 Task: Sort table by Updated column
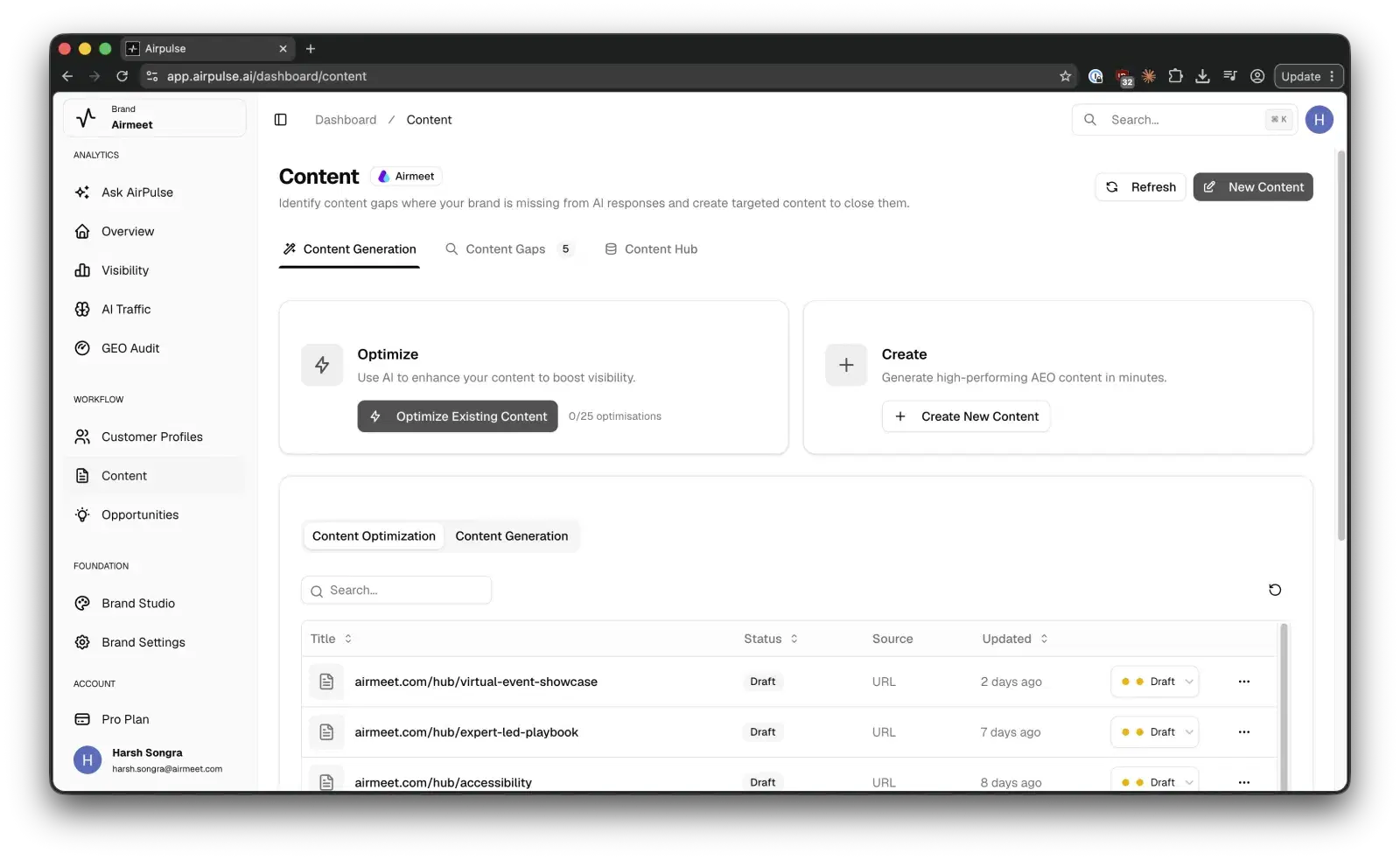[x=1015, y=639]
